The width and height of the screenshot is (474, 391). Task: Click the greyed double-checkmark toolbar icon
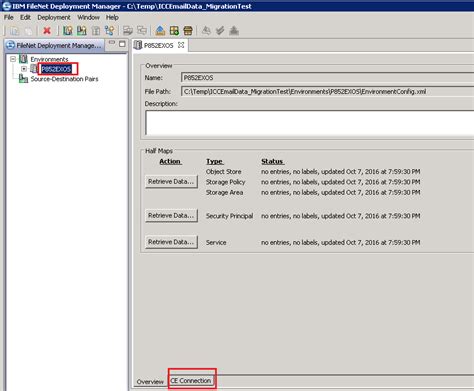coord(220,31)
